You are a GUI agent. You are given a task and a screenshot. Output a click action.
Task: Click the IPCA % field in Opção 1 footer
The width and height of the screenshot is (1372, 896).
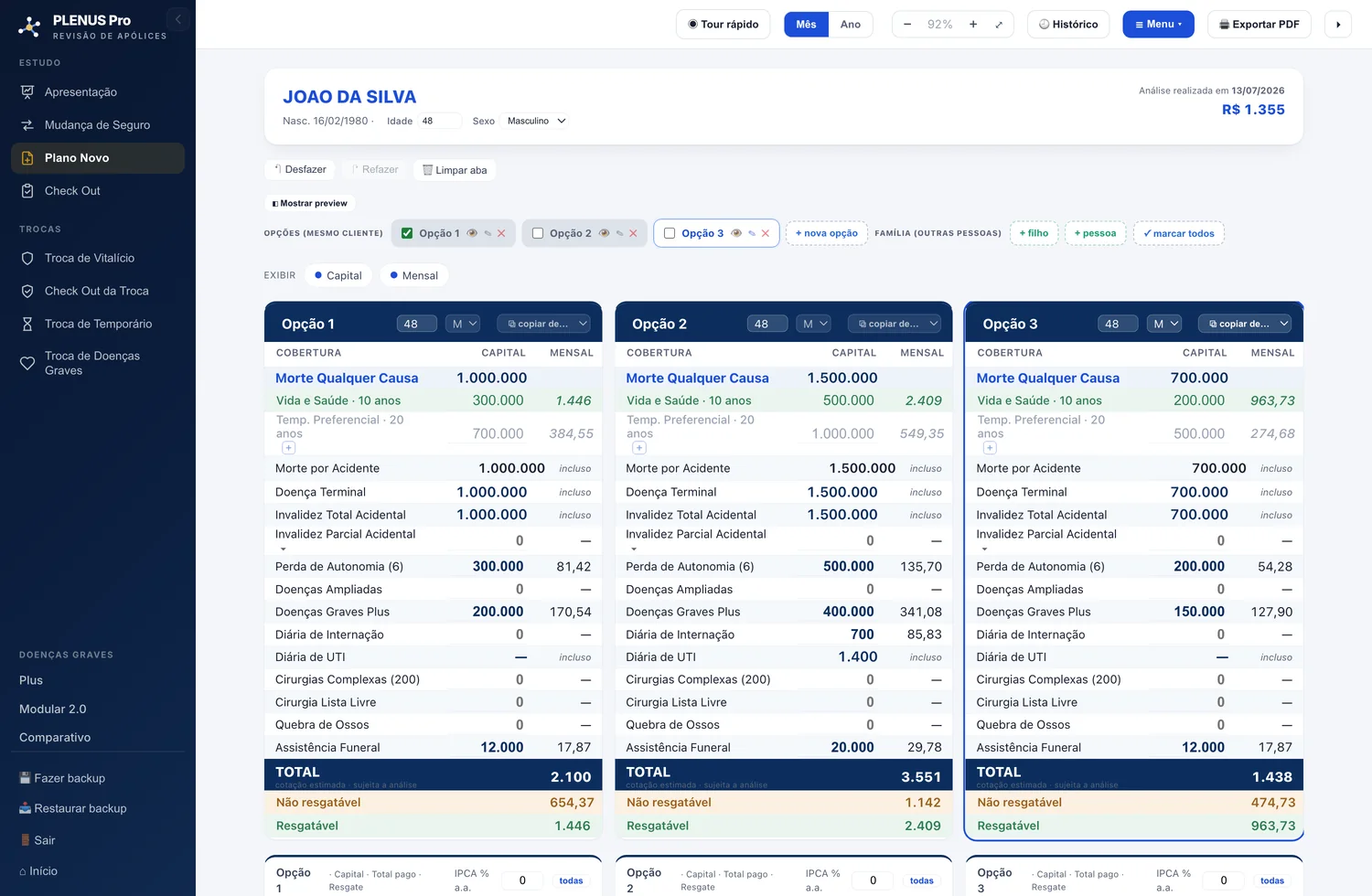pyautogui.click(x=522, y=880)
